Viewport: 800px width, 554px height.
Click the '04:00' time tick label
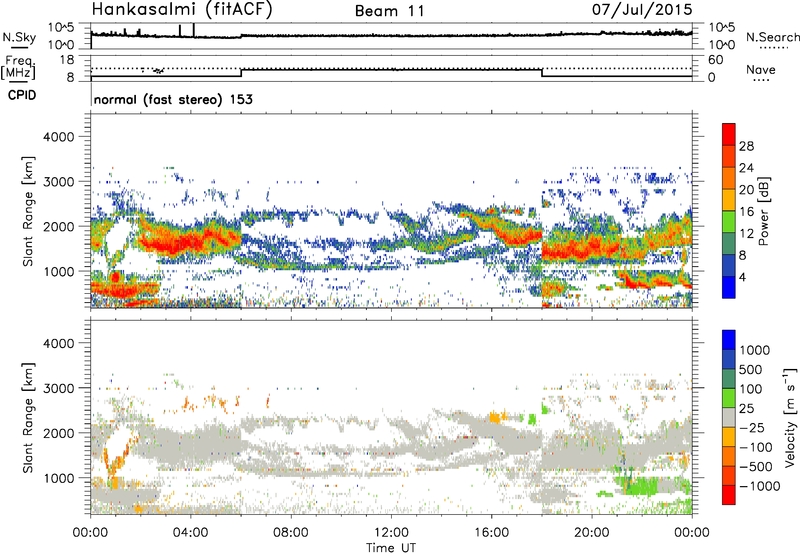pos(190,533)
